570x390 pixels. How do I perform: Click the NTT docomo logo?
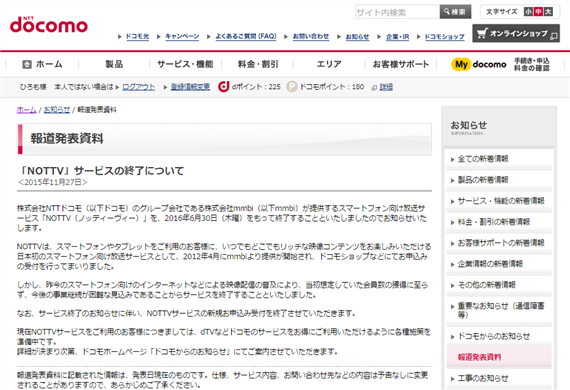pyautogui.click(x=49, y=25)
